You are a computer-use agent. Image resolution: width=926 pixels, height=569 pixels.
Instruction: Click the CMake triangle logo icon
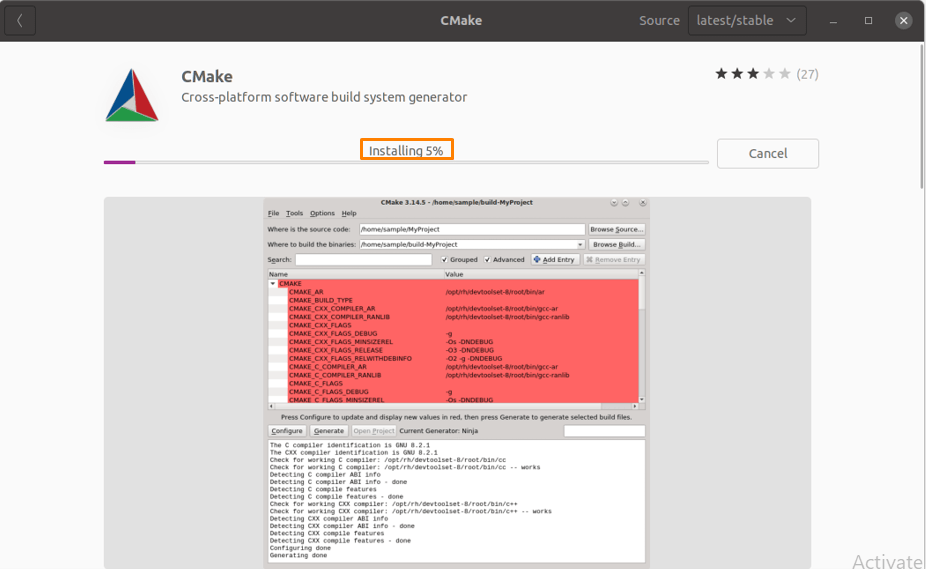(132, 95)
